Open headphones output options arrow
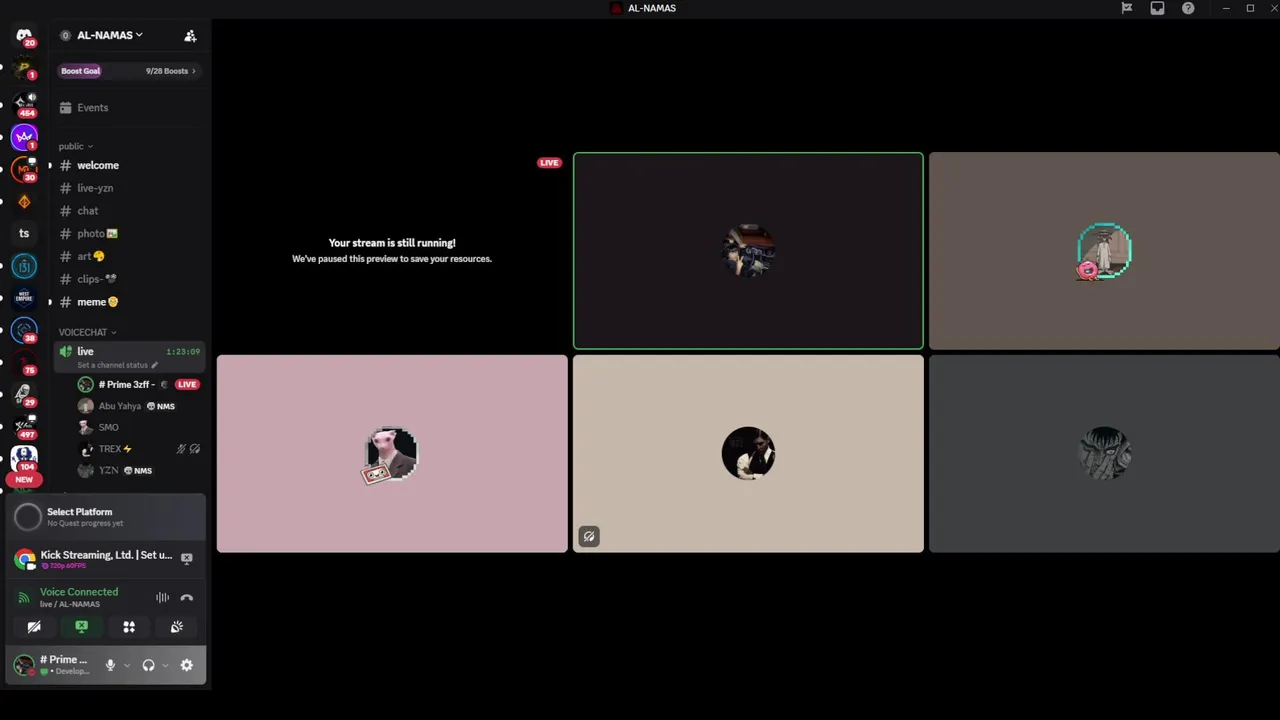Image resolution: width=1280 pixels, height=720 pixels. (165, 666)
